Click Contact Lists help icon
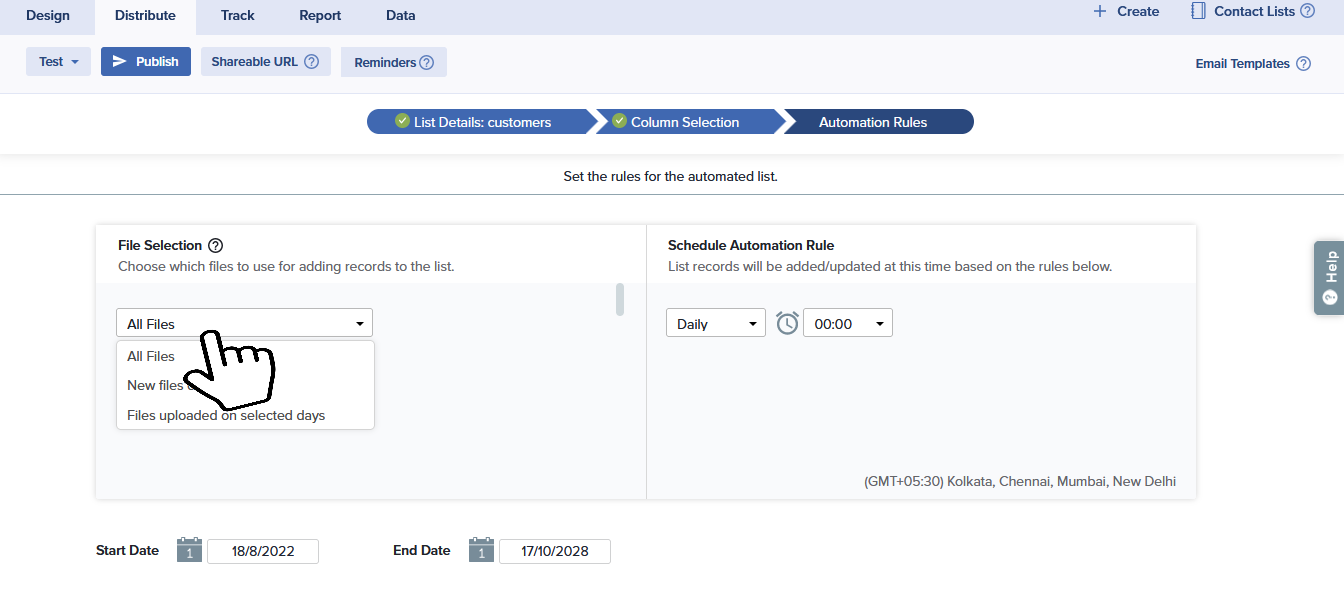Viewport: 1344px width, 594px height. [x=1307, y=12]
